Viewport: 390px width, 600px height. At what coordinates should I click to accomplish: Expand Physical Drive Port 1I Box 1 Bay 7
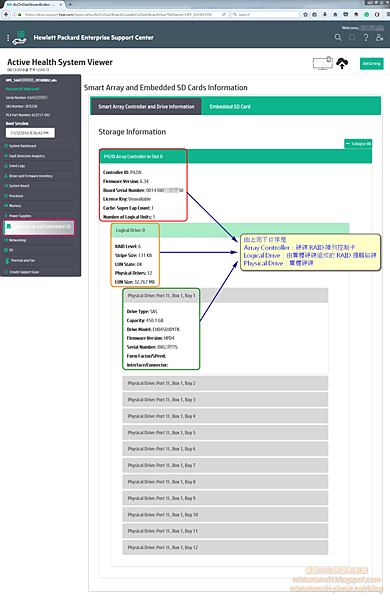coord(225,465)
